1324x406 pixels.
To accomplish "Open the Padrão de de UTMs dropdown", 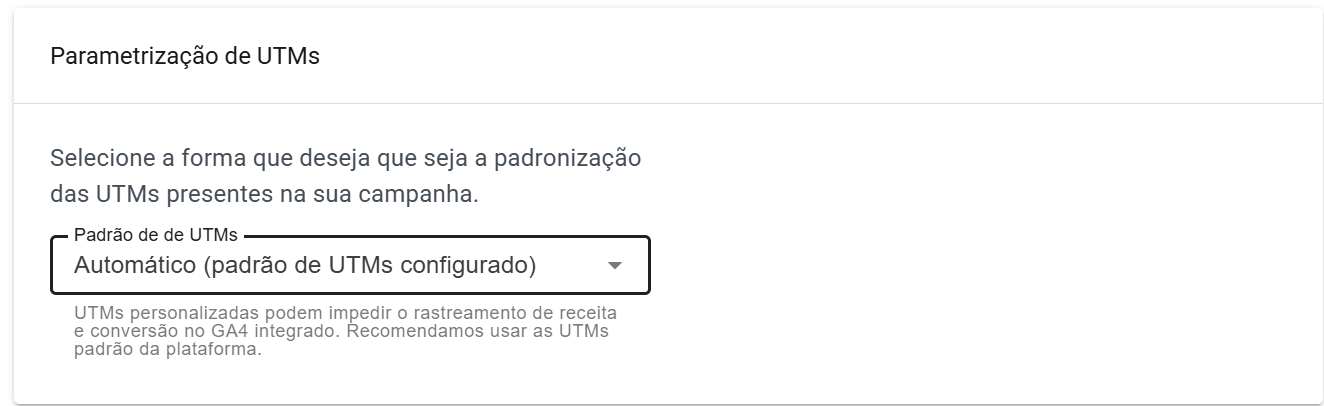I will [350, 266].
